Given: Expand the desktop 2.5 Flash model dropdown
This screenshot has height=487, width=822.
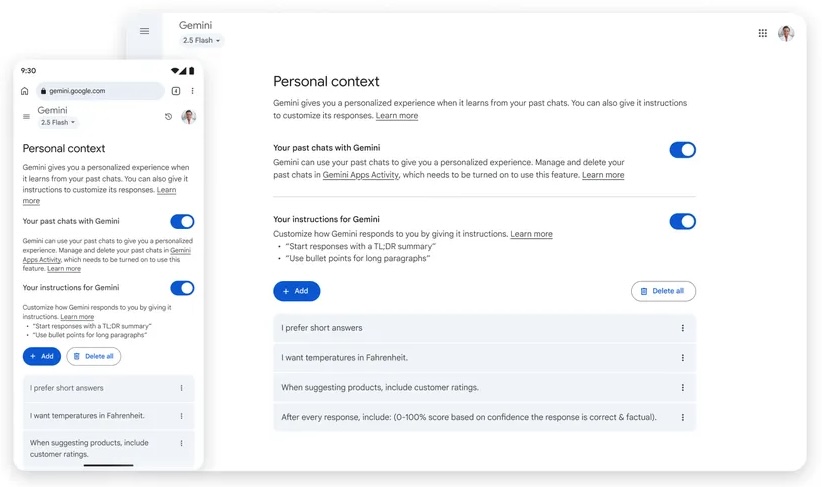Looking at the screenshot, I should [x=201, y=41].
